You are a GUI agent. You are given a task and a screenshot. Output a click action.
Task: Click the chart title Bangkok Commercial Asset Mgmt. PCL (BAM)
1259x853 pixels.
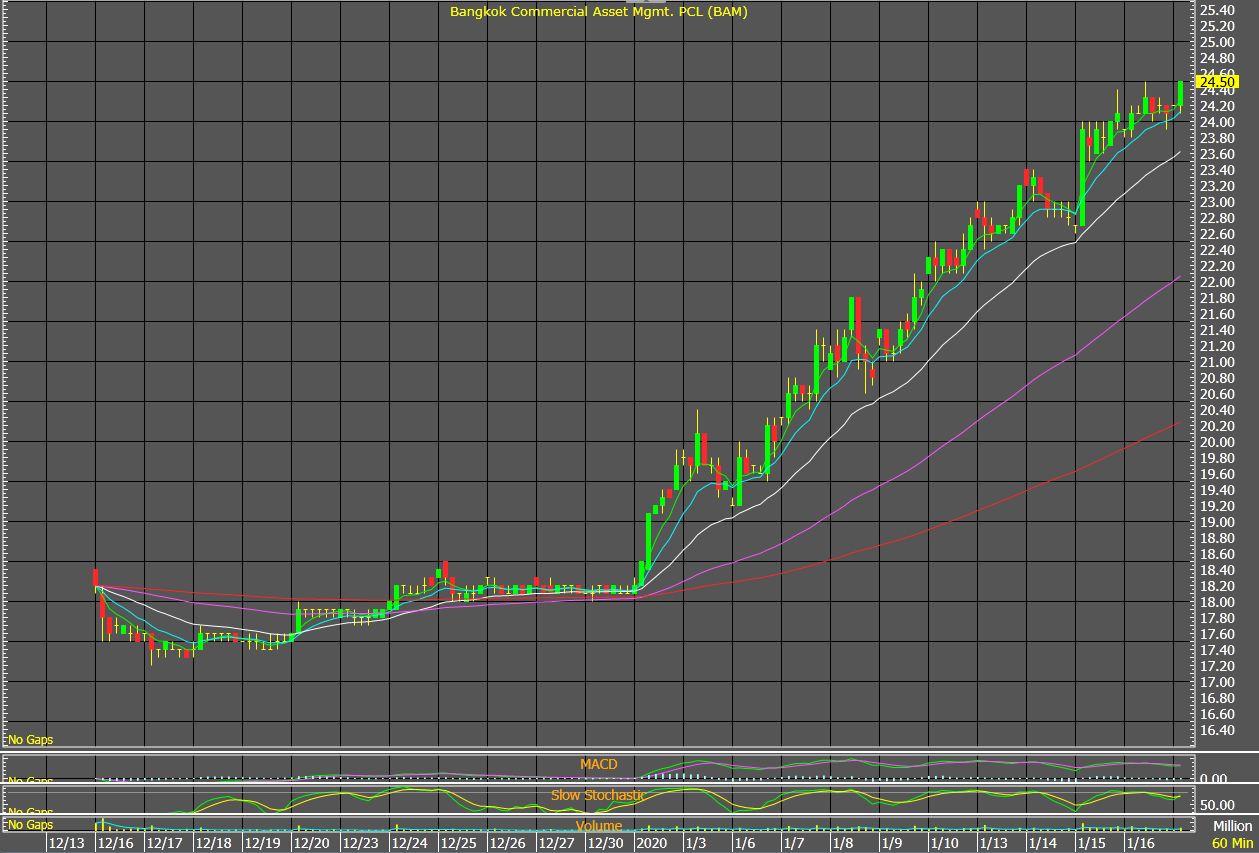(x=598, y=12)
